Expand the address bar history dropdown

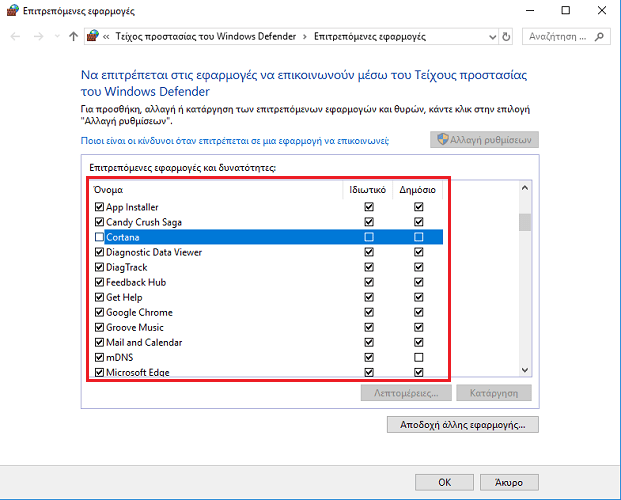click(x=492, y=37)
